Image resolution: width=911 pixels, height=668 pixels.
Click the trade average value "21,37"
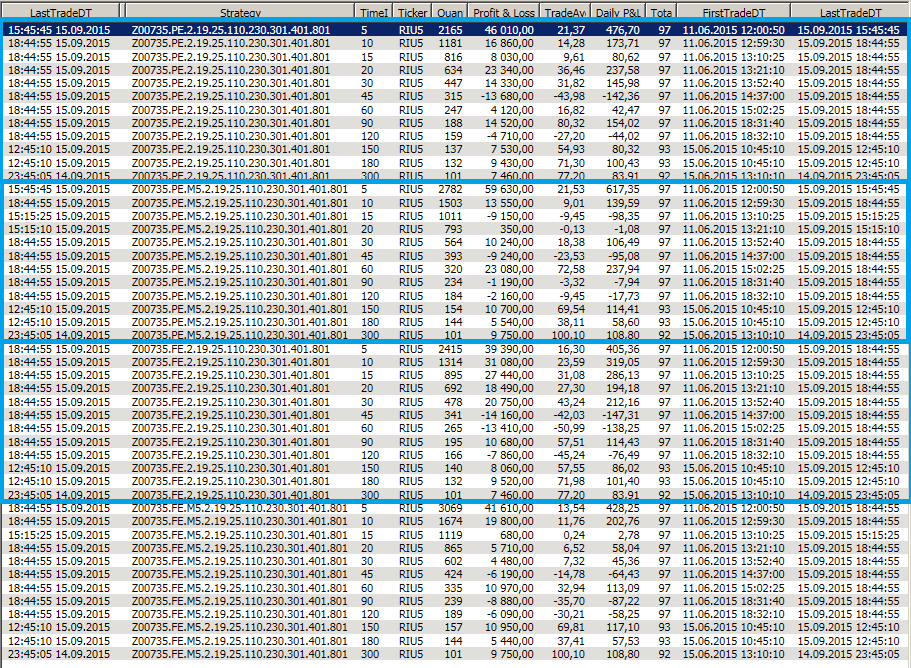(x=571, y=30)
